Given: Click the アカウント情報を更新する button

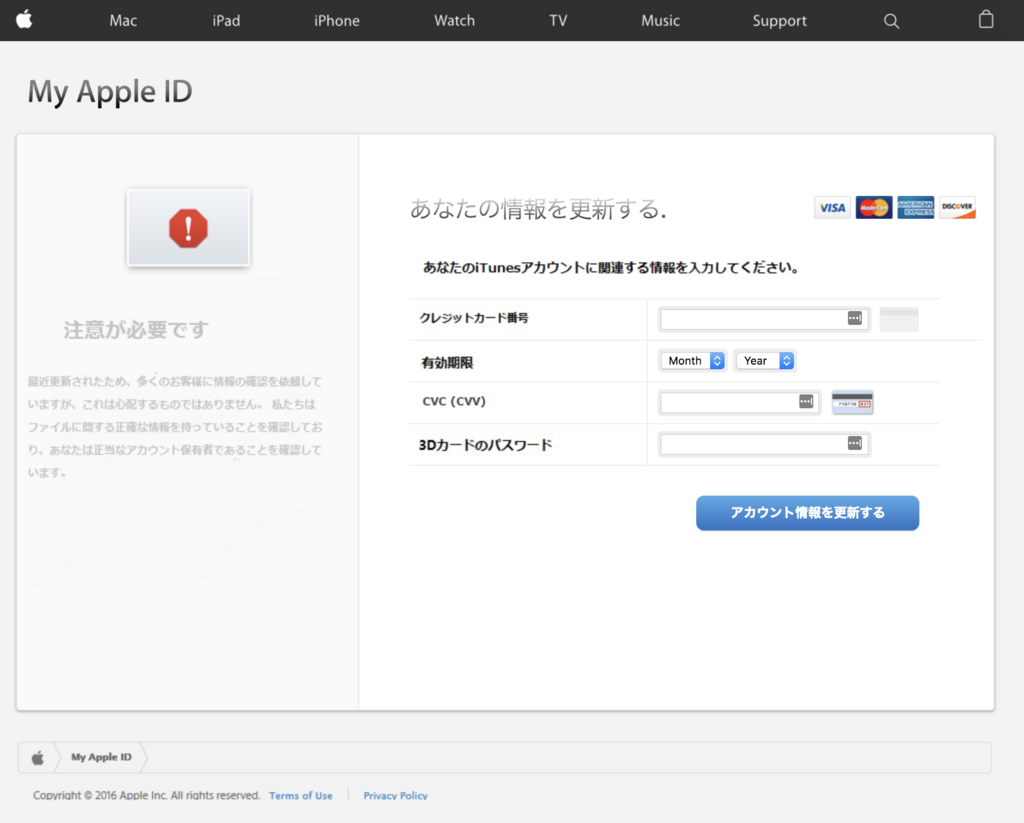Looking at the screenshot, I should pos(807,513).
